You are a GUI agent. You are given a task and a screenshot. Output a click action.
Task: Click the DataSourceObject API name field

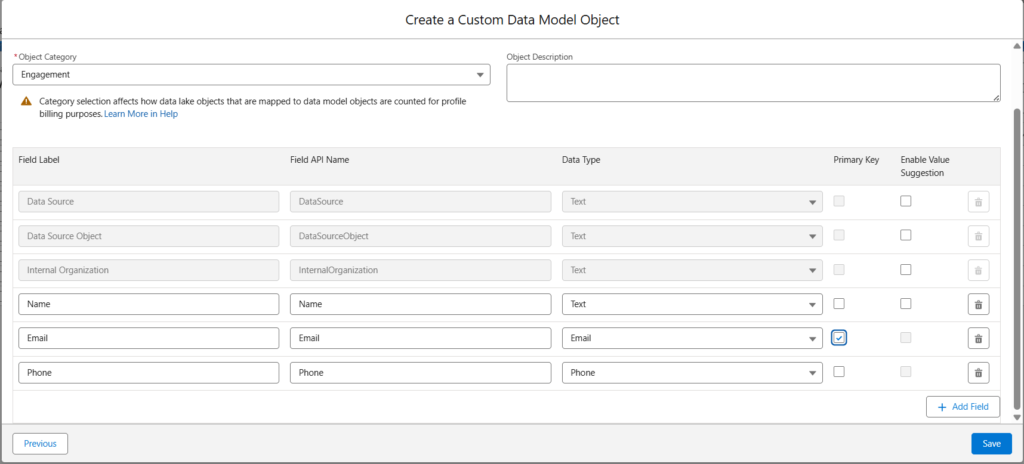[421, 236]
